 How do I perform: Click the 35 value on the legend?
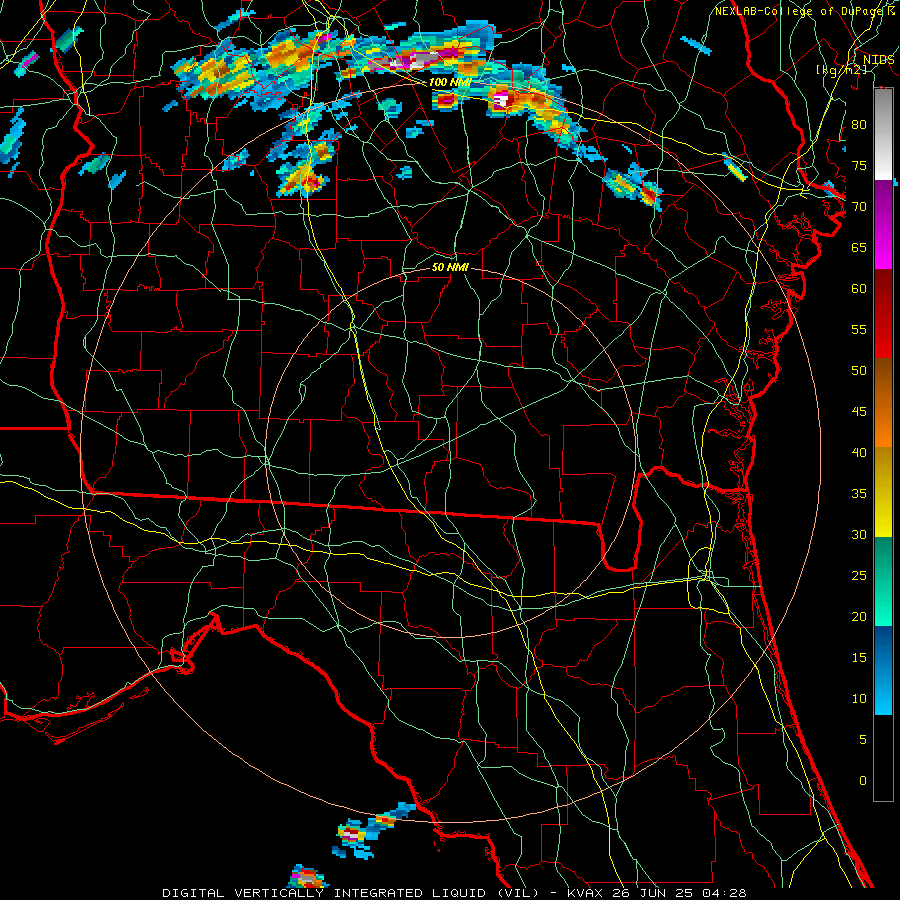tap(859, 494)
